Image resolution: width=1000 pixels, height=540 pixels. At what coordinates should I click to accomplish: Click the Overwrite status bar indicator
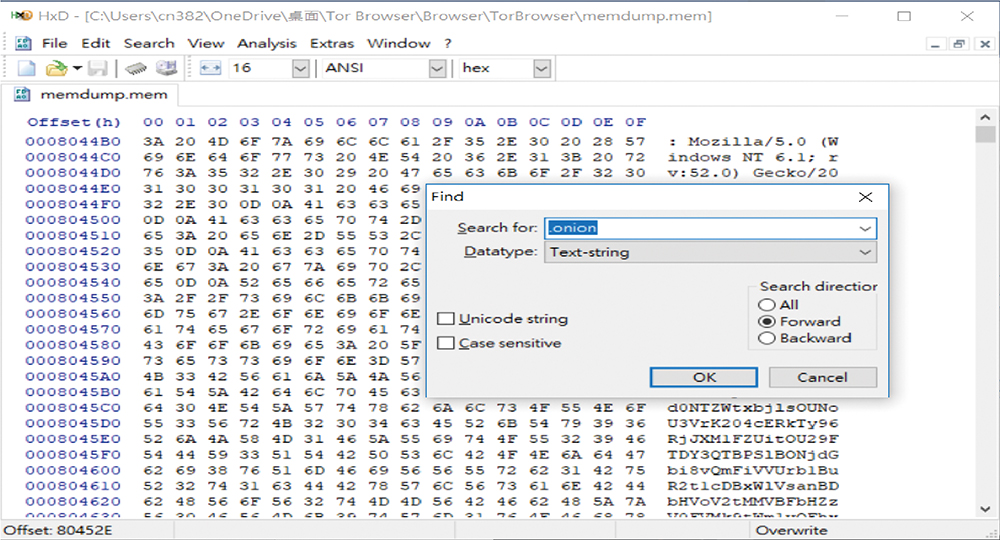[791, 530]
